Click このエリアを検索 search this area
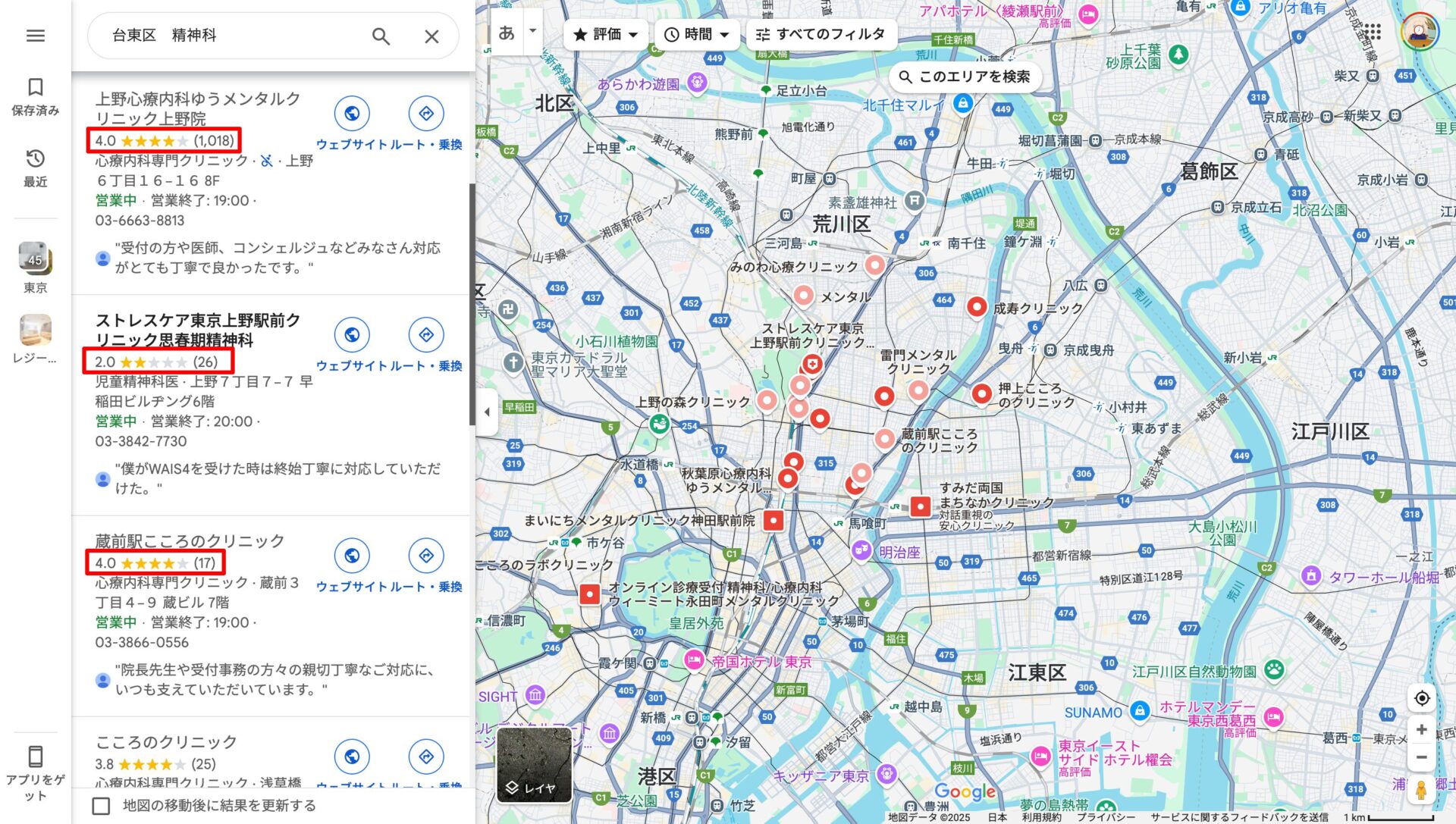1456x824 pixels. [964, 77]
